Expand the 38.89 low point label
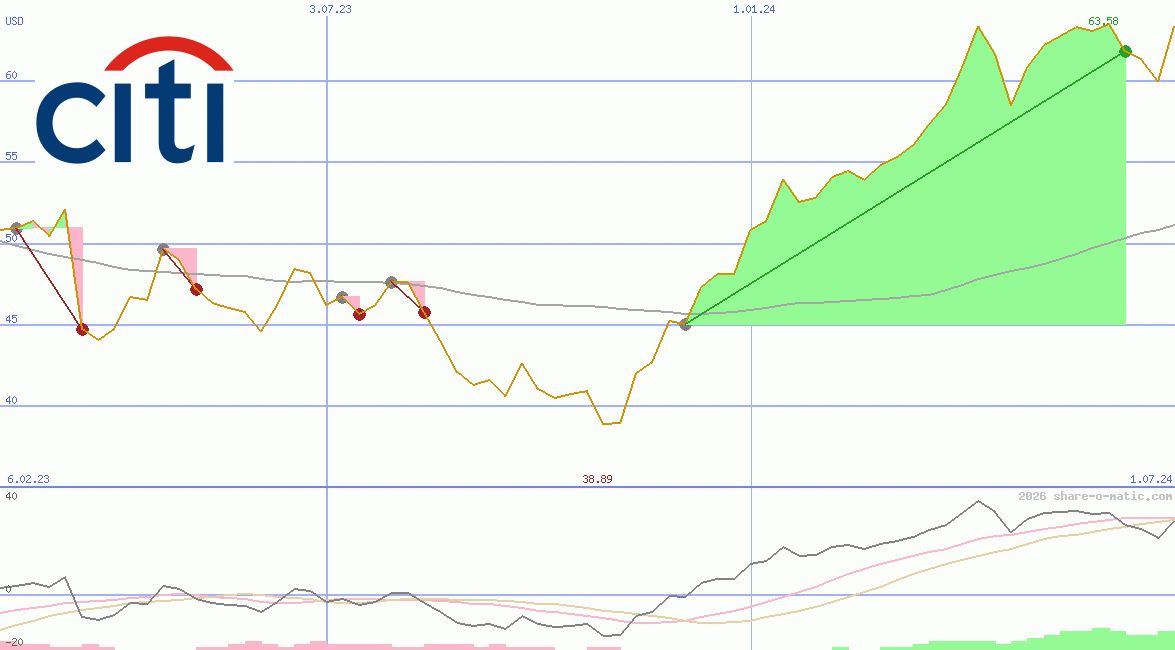Screen dimensions: 1175x650 click(x=596, y=479)
